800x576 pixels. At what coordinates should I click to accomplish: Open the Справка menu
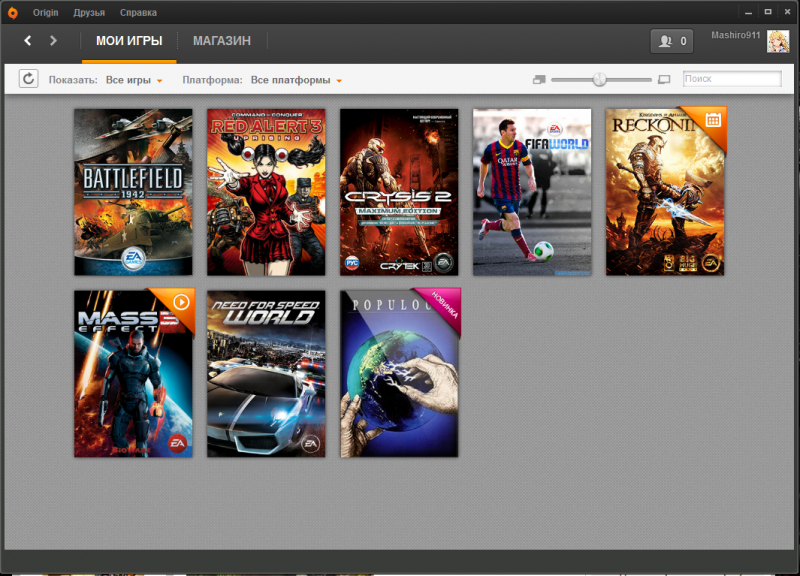pos(138,12)
